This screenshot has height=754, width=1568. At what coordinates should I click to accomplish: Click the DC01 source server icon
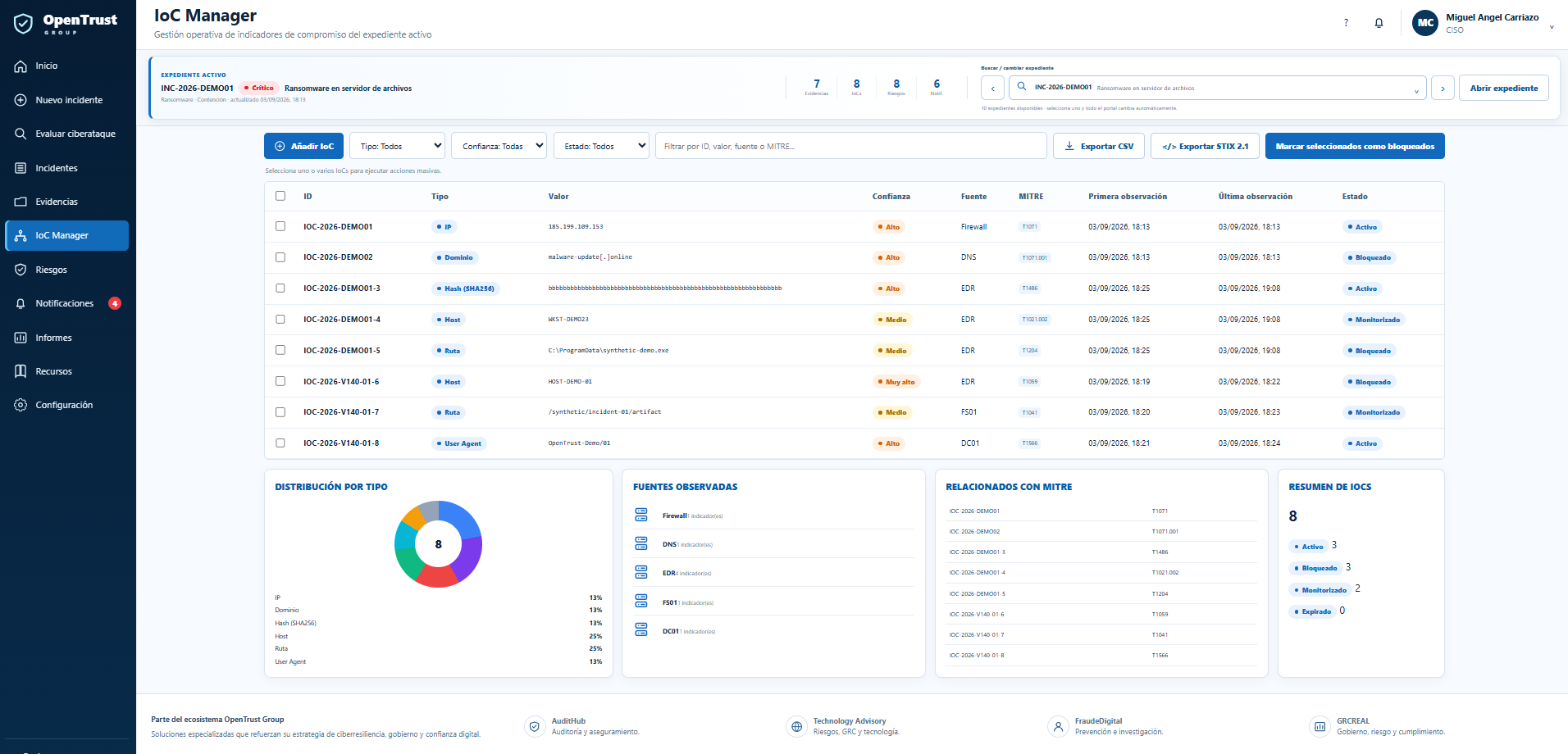coord(641,630)
